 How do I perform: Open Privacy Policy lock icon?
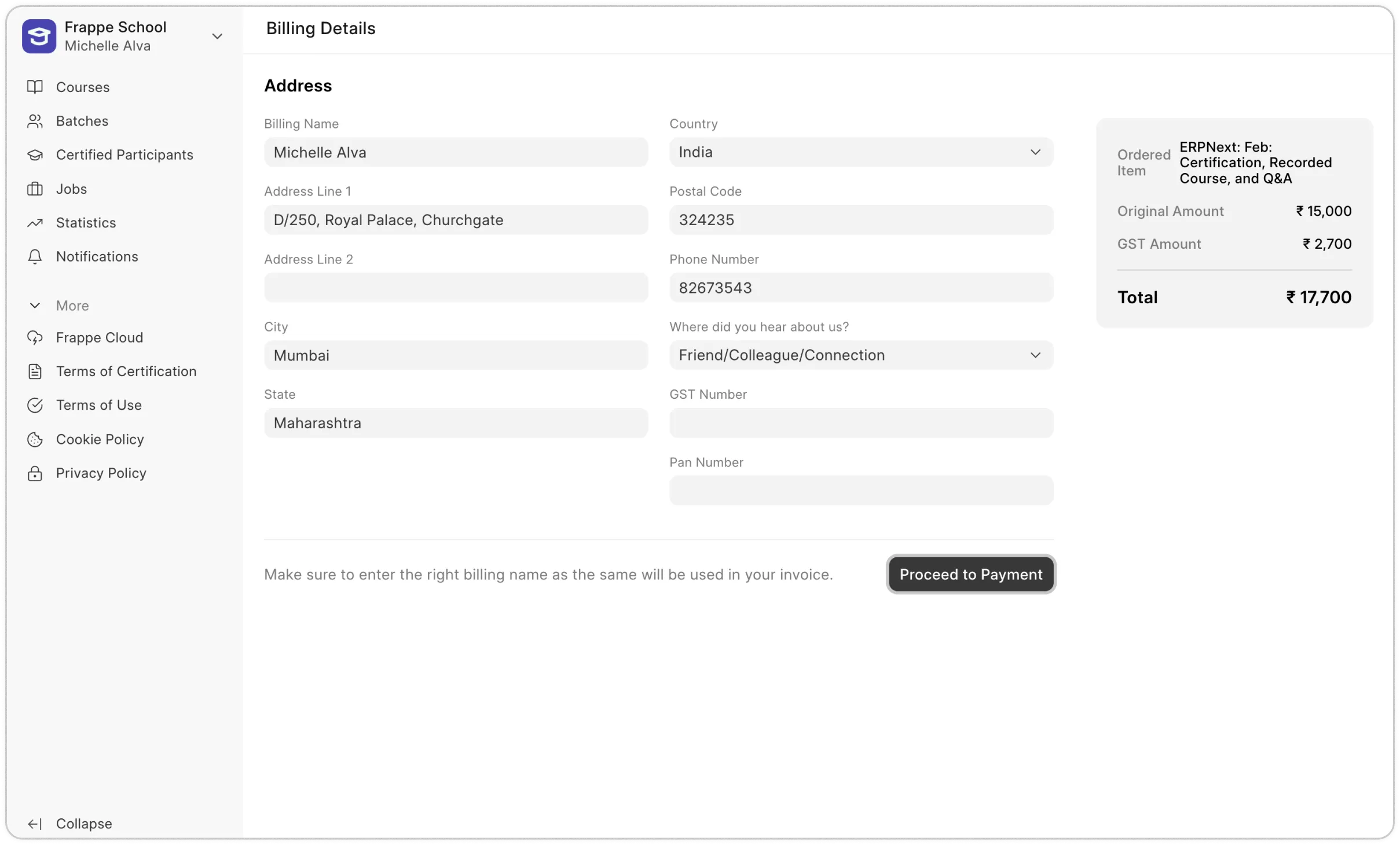[x=35, y=473]
